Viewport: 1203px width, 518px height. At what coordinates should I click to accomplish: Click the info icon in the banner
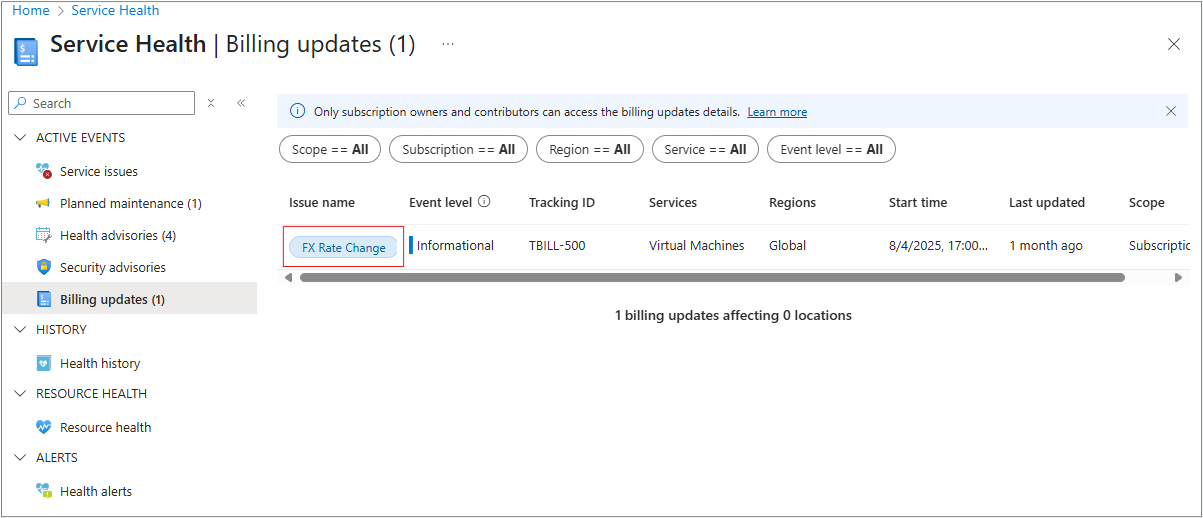pyautogui.click(x=297, y=112)
